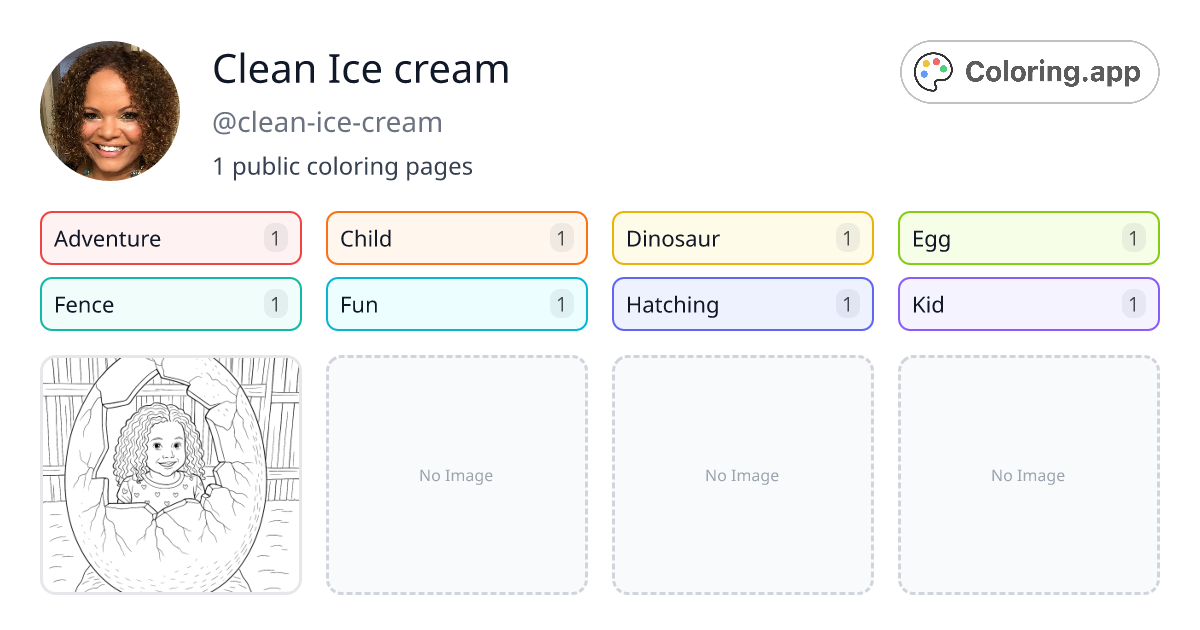Image resolution: width=1200 pixels, height=630 pixels.
Task: Click the count badge on the Kid tag
Action: click(x=1132, y=304)
